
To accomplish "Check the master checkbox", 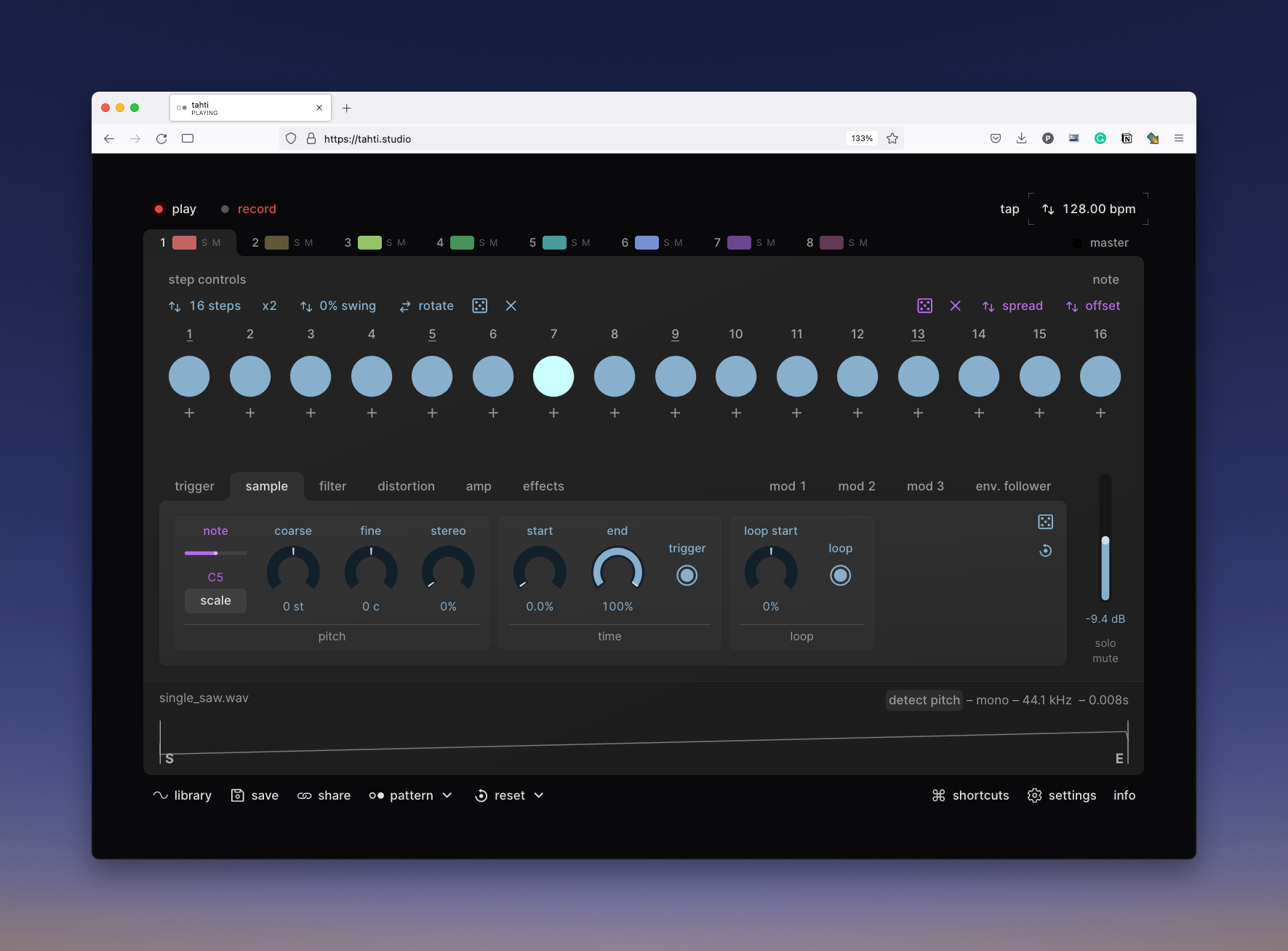I will click(1076, 243).
